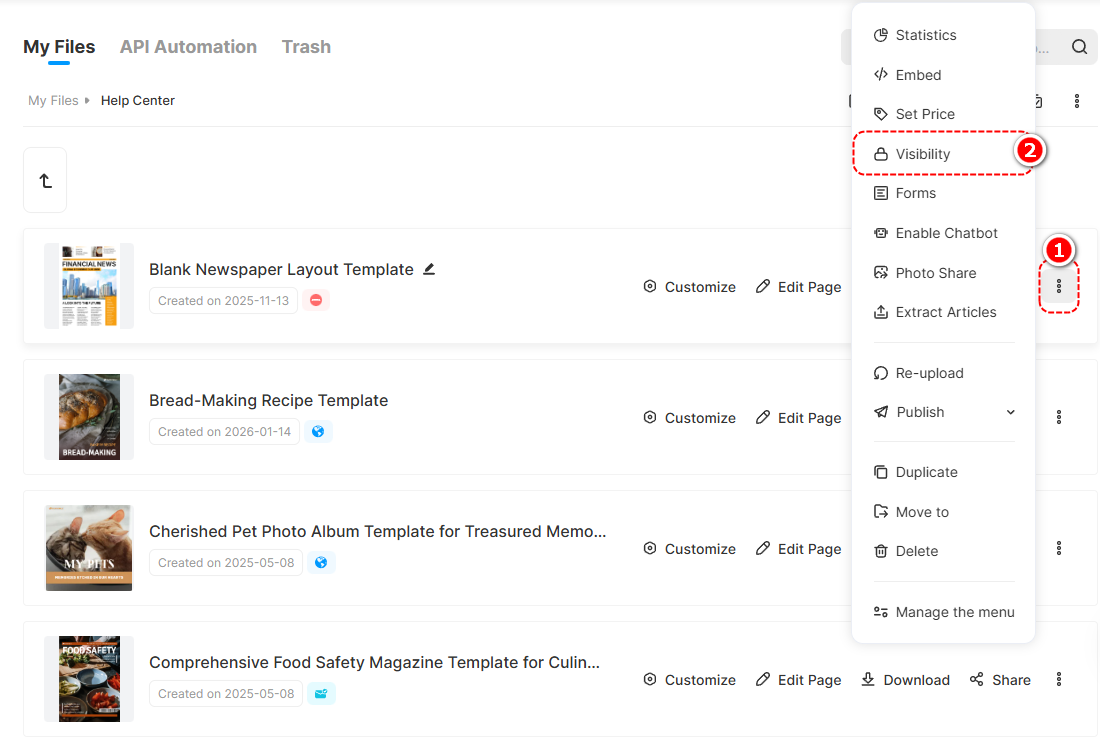Screen dimensions: 1100x742
Task: Click the rename pencil icon beside Blank Newspaper title
Action: click(x=429, y=269)
